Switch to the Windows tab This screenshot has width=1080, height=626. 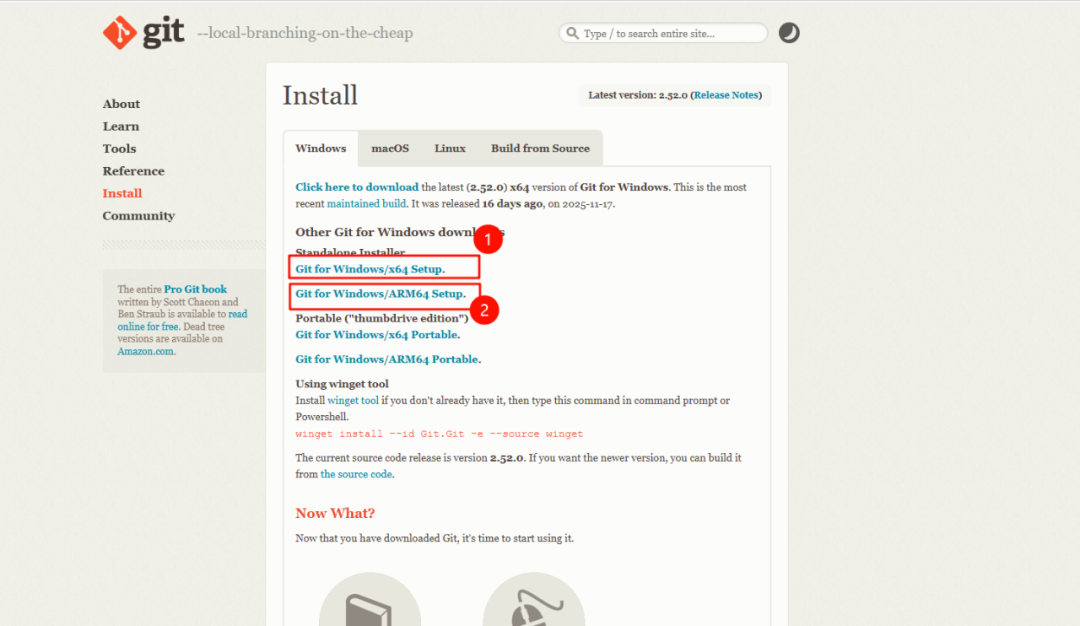point(321,148)
